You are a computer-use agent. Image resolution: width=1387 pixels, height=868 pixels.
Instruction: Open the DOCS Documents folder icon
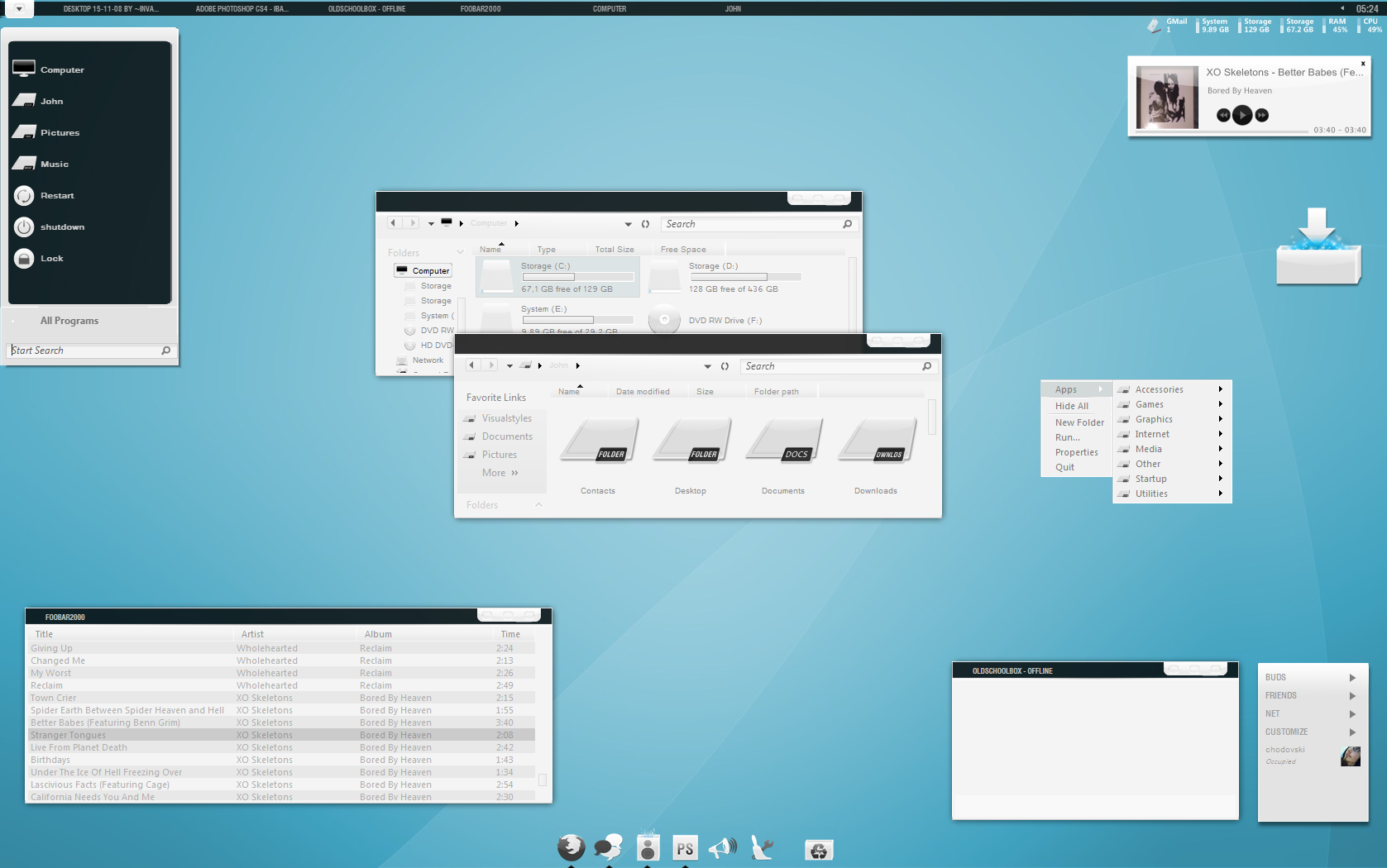tap(785, 440)
